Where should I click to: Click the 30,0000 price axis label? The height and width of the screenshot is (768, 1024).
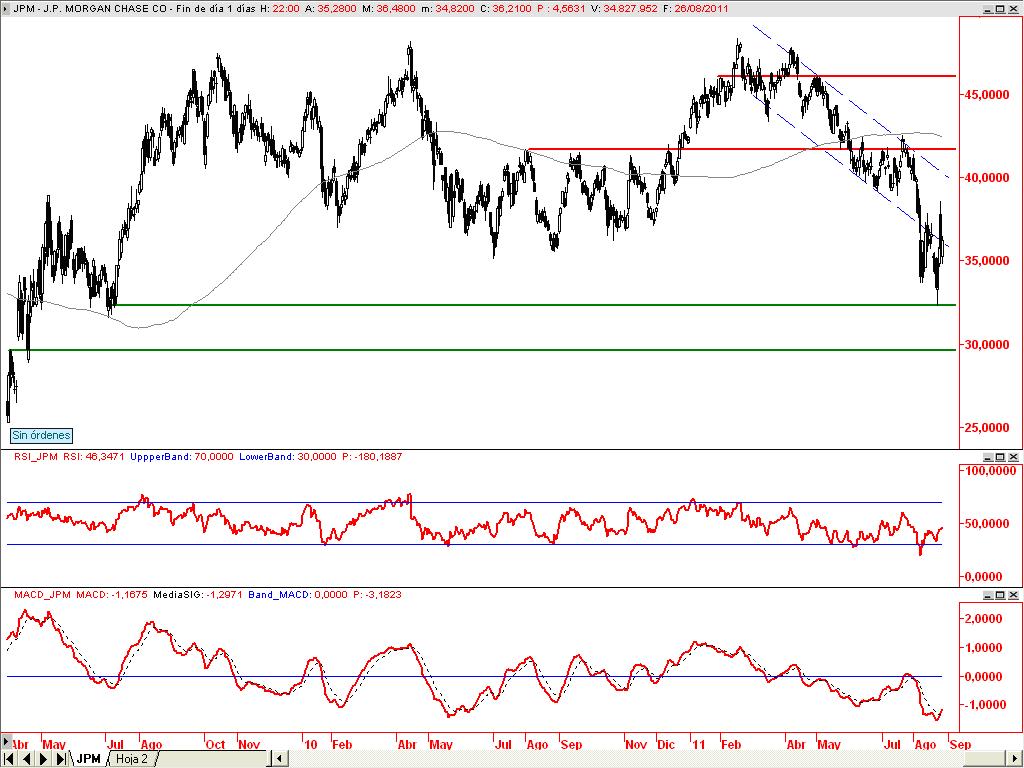[x=987, y=345]
